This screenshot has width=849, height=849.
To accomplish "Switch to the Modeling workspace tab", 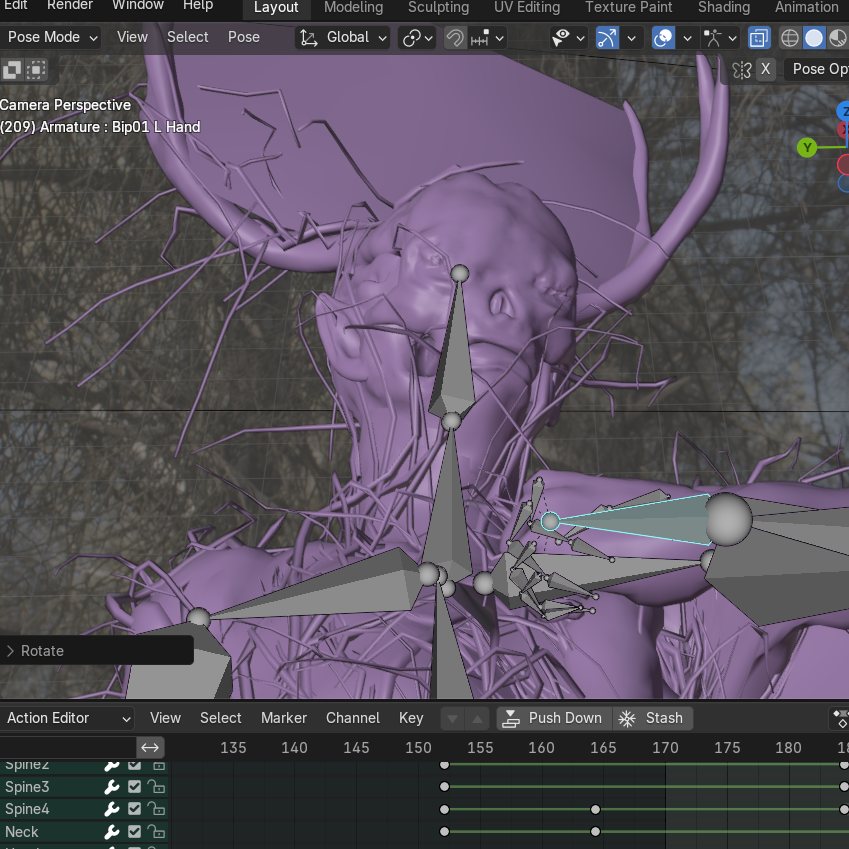I will pos(354,8).
